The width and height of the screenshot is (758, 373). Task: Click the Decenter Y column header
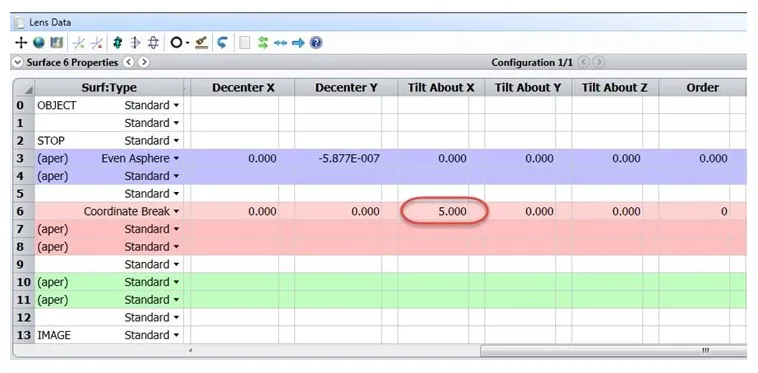point(346,88)
